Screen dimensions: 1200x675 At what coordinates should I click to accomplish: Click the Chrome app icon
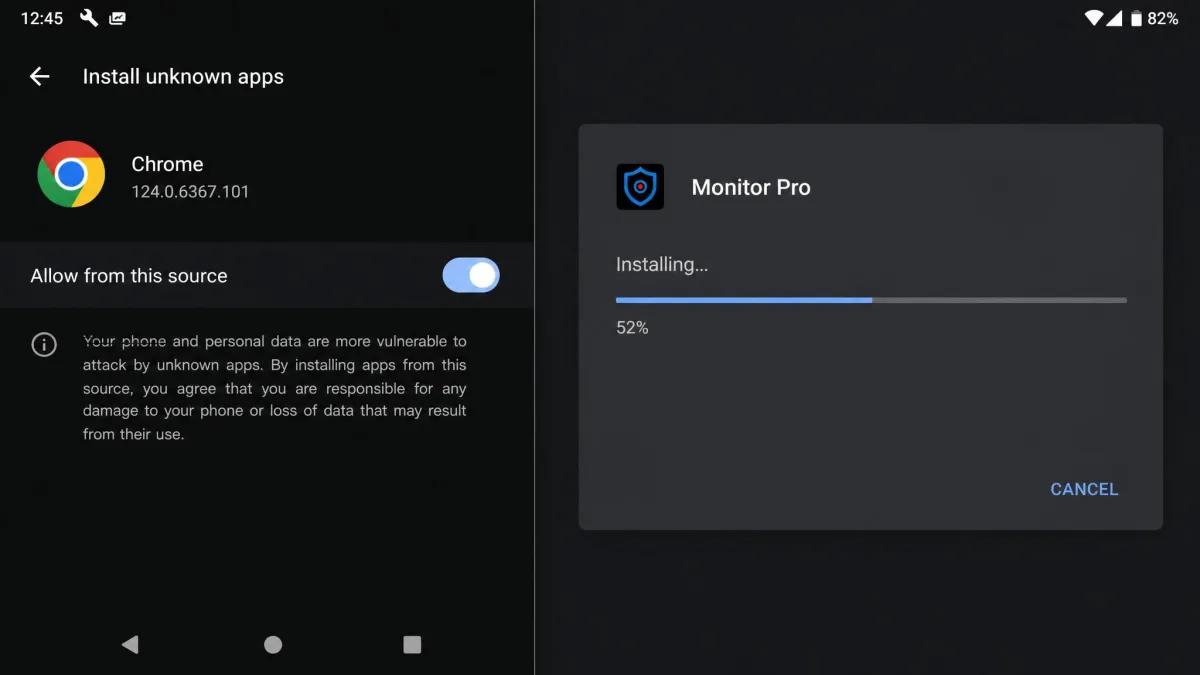[x=71, y=174]
